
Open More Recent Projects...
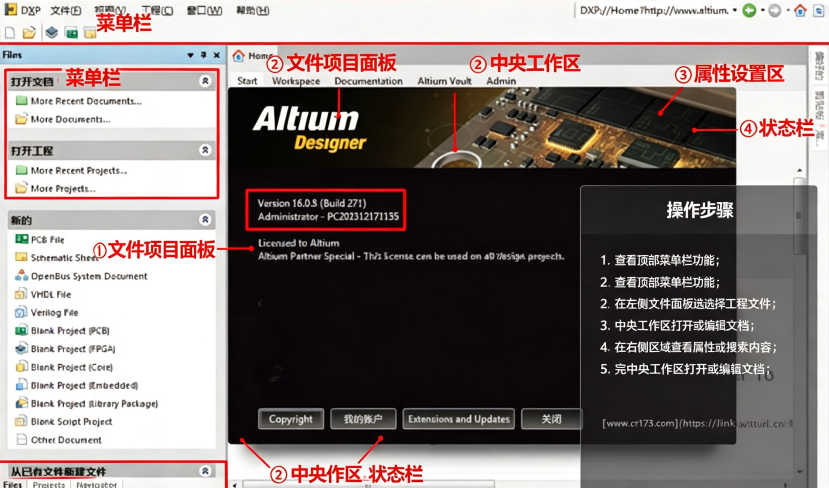pos(71,170)
